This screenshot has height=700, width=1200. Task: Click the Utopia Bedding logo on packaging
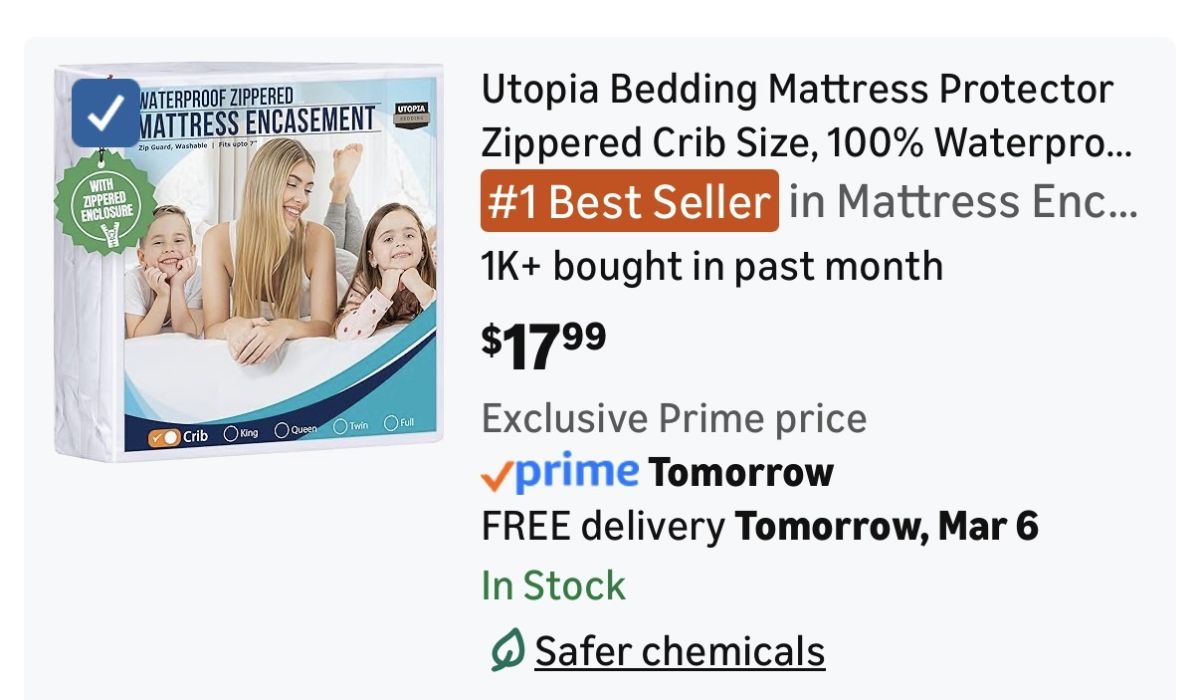click(409, 111)
